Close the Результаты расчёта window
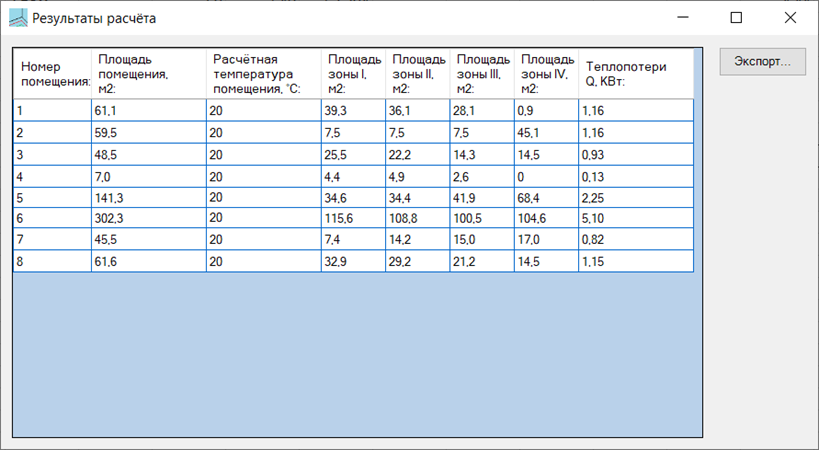Viewport: 819px width, 450px height. point(790,17)
